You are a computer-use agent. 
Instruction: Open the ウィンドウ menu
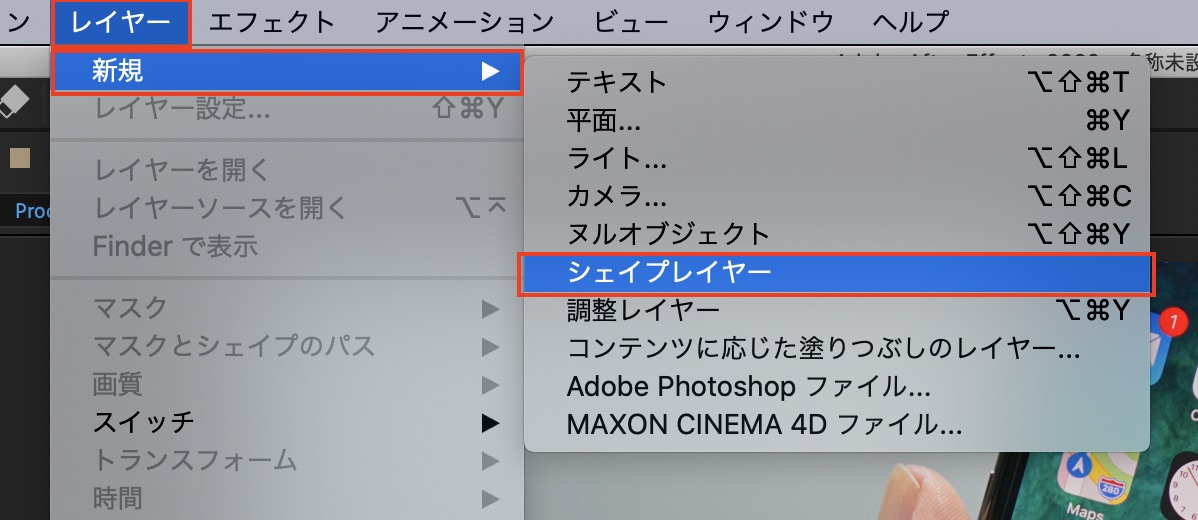(770, 22)
